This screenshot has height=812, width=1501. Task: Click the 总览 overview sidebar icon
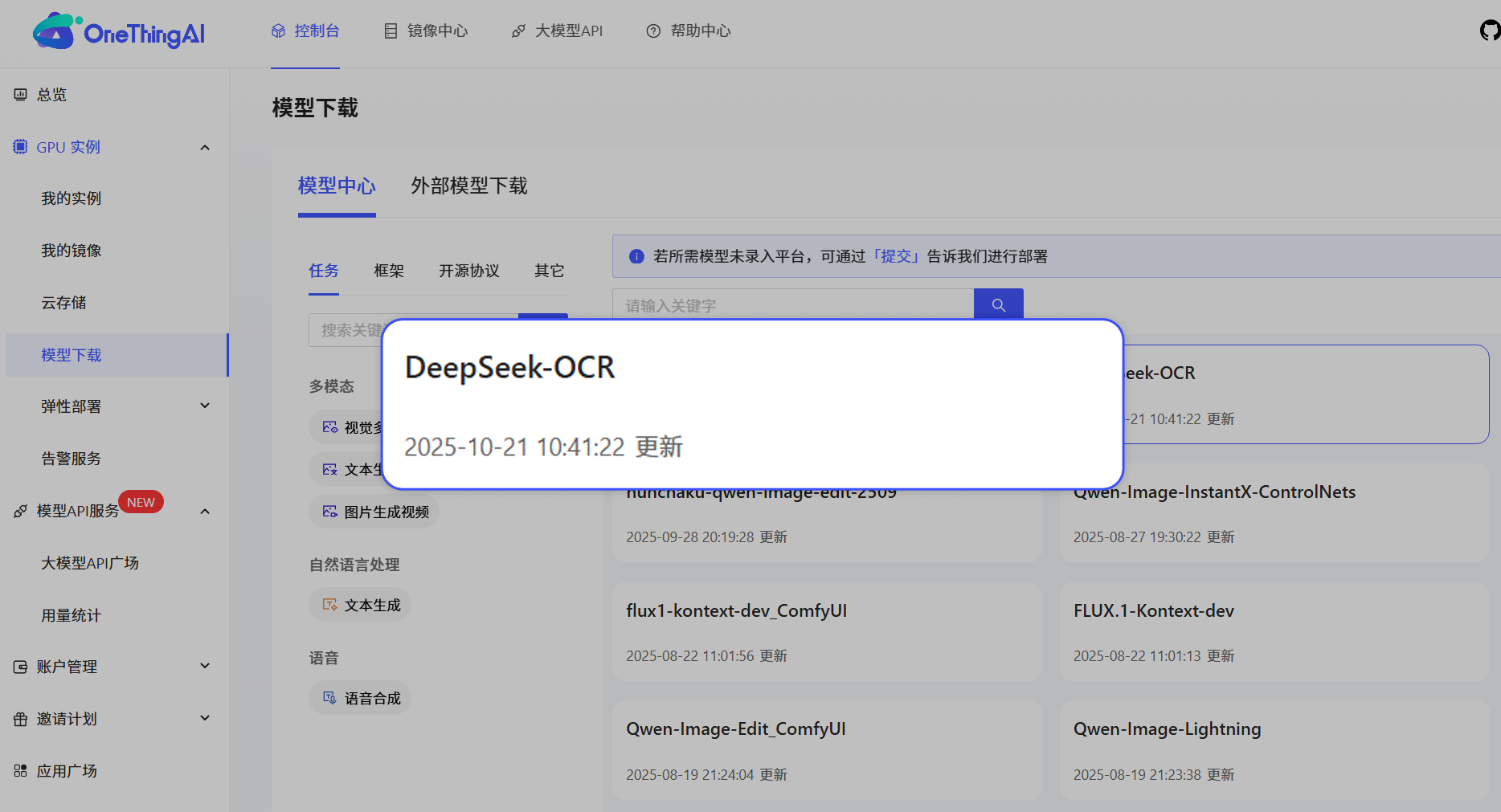21,95
